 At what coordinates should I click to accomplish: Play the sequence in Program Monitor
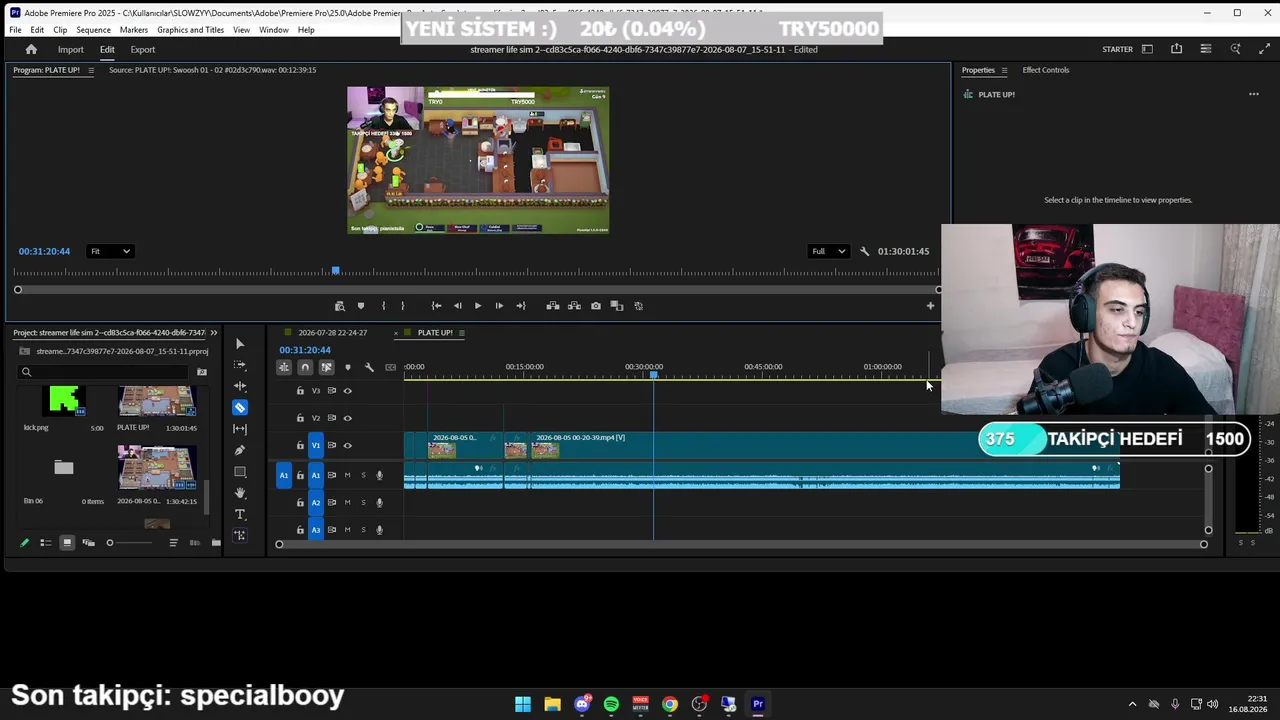point(478,306)
